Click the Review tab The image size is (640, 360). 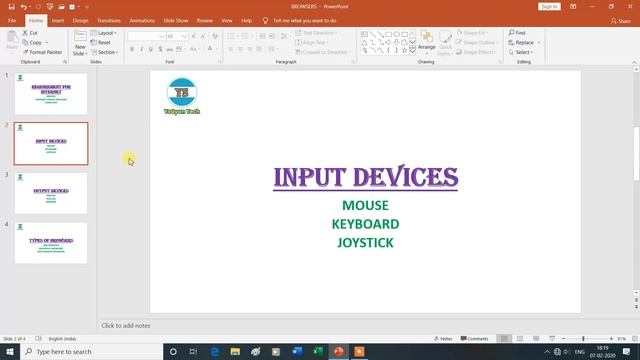pos(204,21)
